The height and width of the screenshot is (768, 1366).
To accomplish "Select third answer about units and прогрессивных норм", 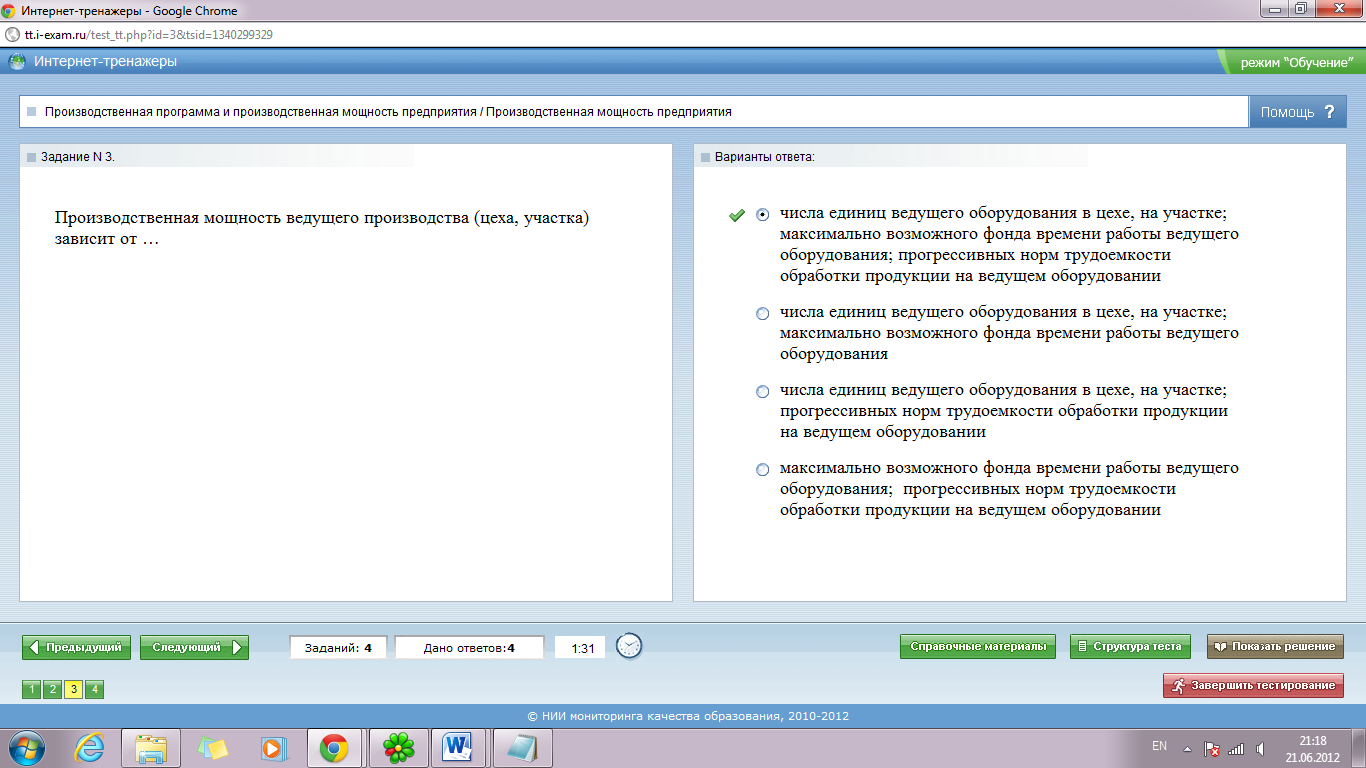I will (763, 391).
